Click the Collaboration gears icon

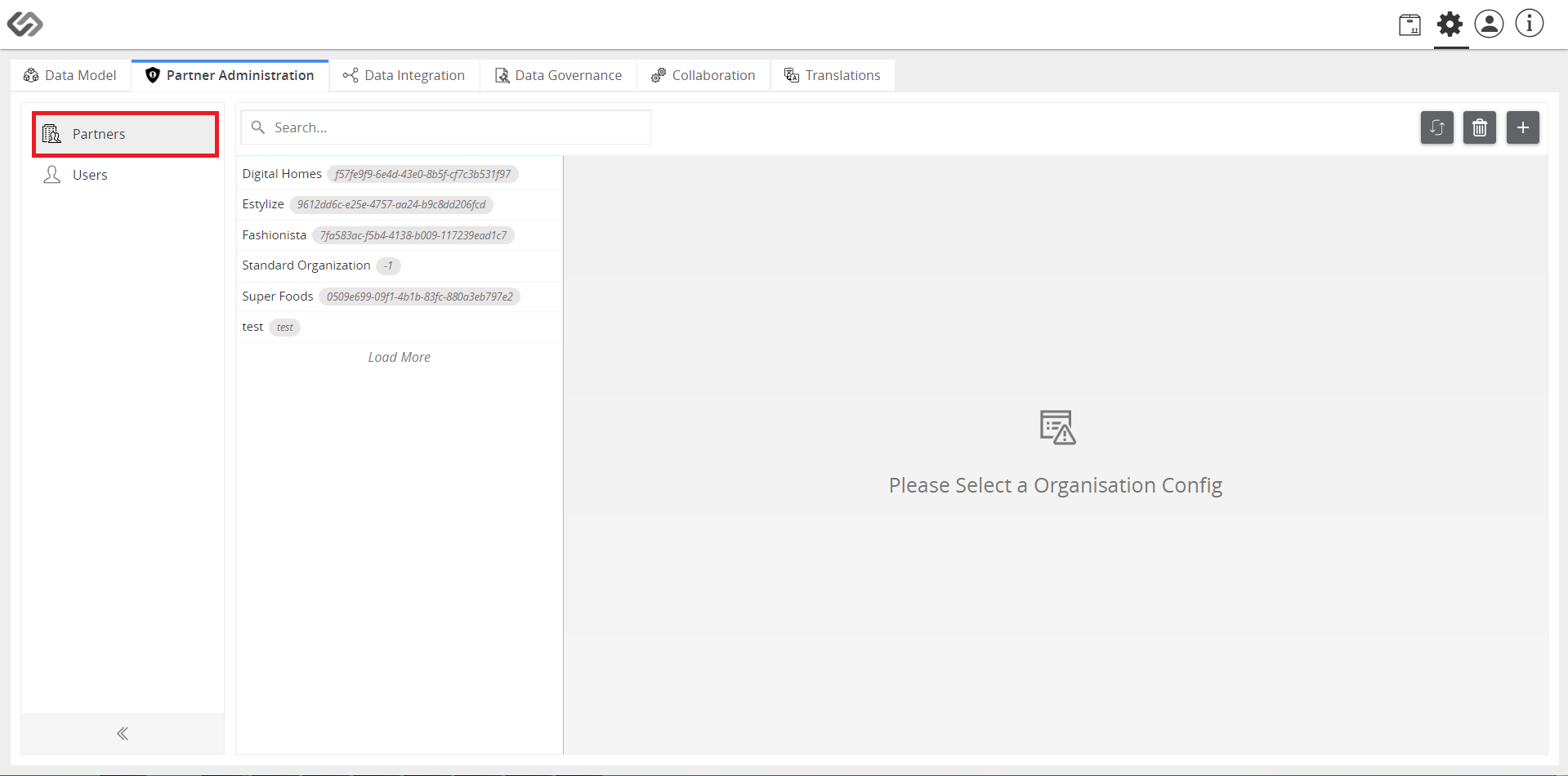pos(659,75)
